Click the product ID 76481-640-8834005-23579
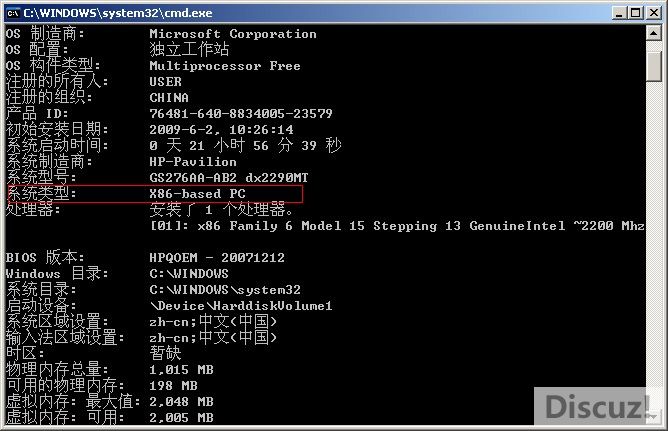668x431 pixels. [x=241, y=114]
